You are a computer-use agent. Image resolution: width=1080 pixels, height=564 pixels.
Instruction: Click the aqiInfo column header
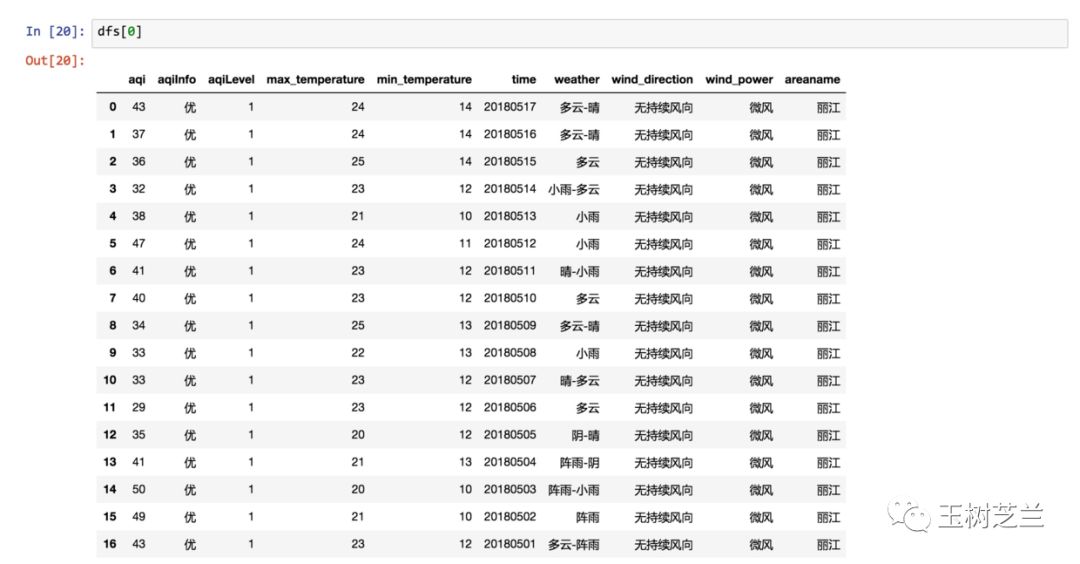click(x=176, y=79)
